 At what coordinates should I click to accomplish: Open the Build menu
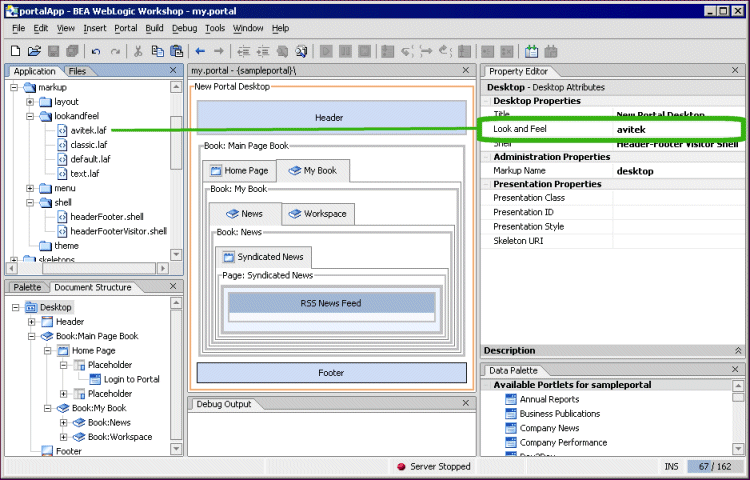[154, 28]
